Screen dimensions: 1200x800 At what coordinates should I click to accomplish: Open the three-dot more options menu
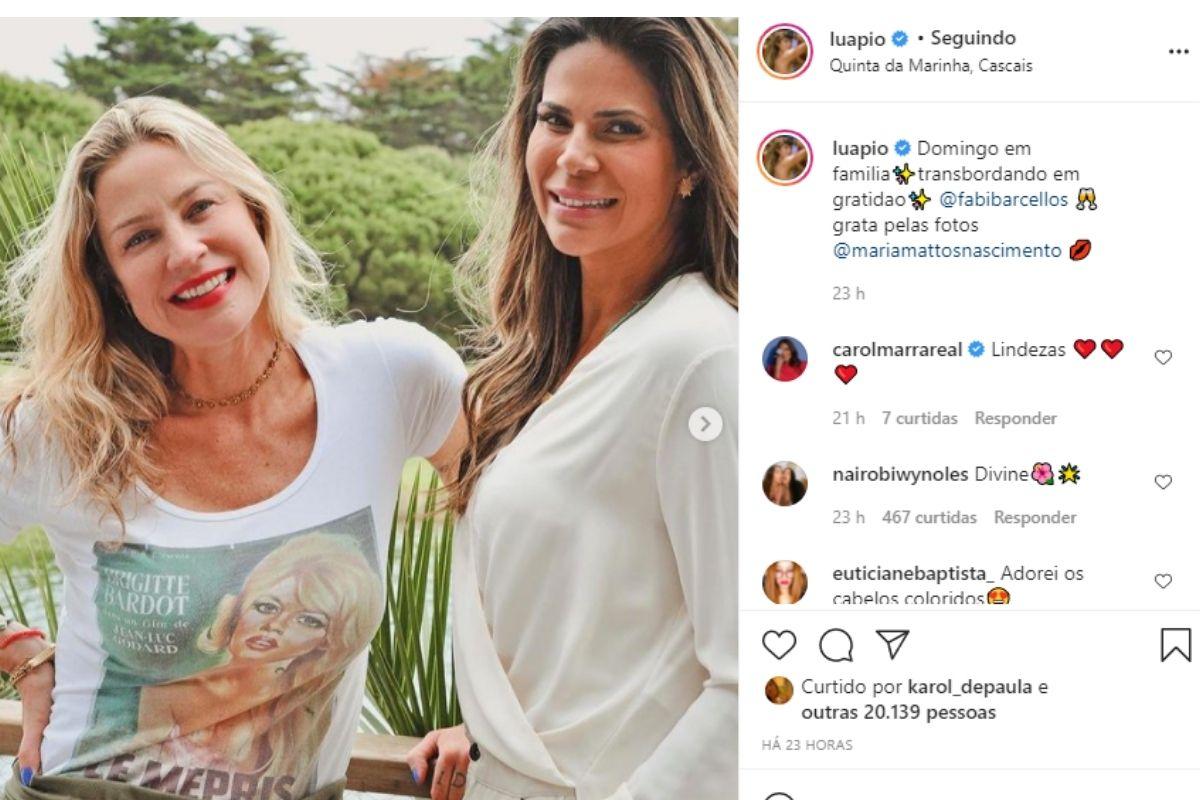tap(1178, 52)
